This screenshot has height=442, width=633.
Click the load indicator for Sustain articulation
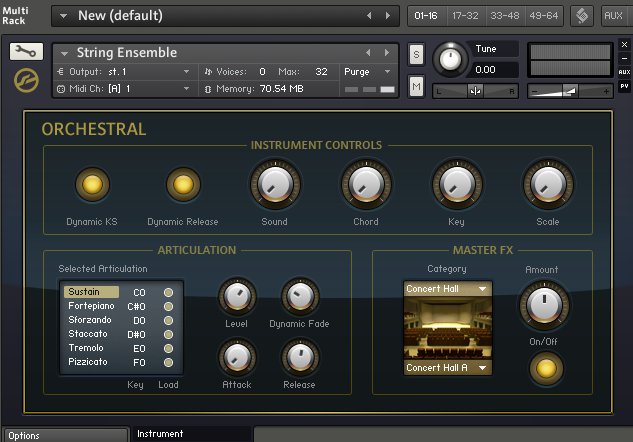point(168,292)
